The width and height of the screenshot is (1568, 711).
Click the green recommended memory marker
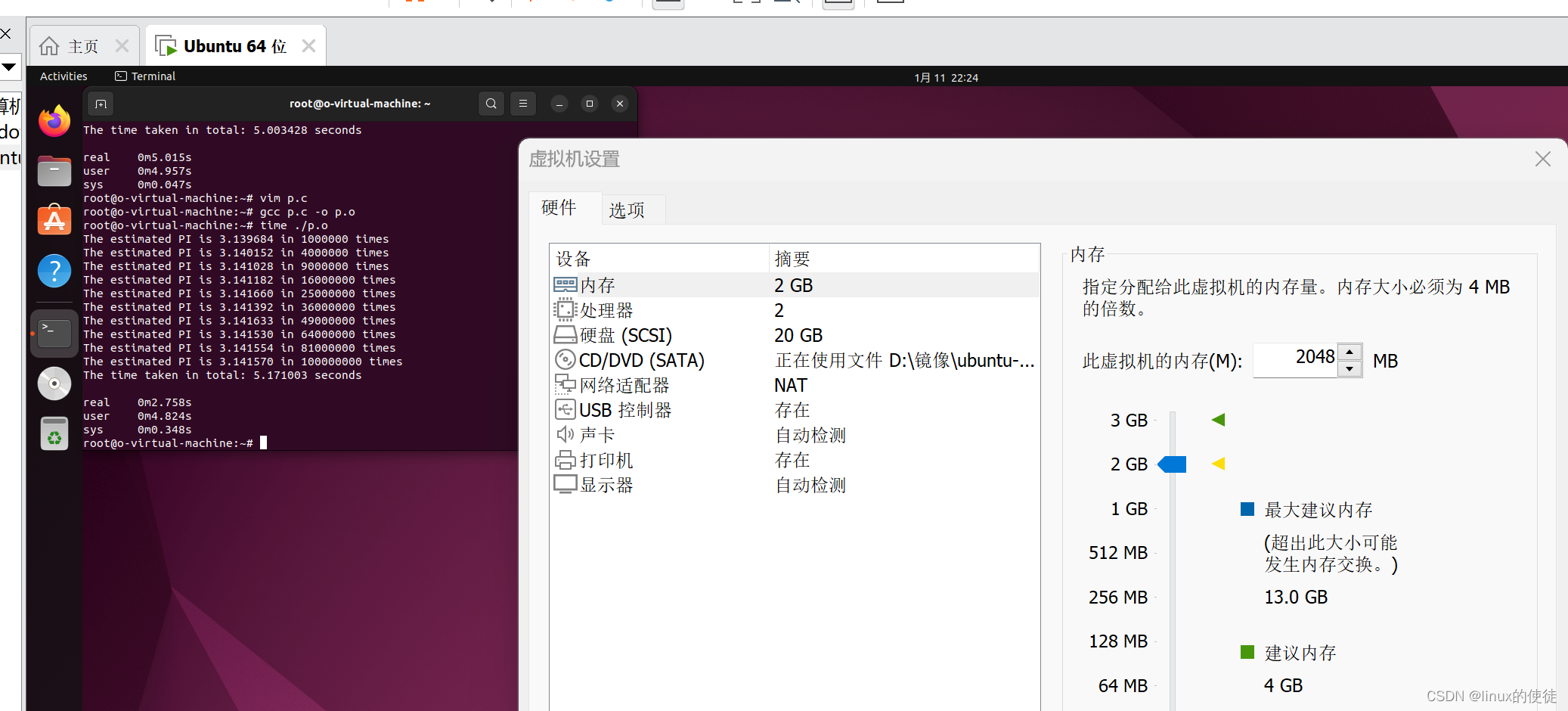pyautogui.click(x=1218, y=420)
